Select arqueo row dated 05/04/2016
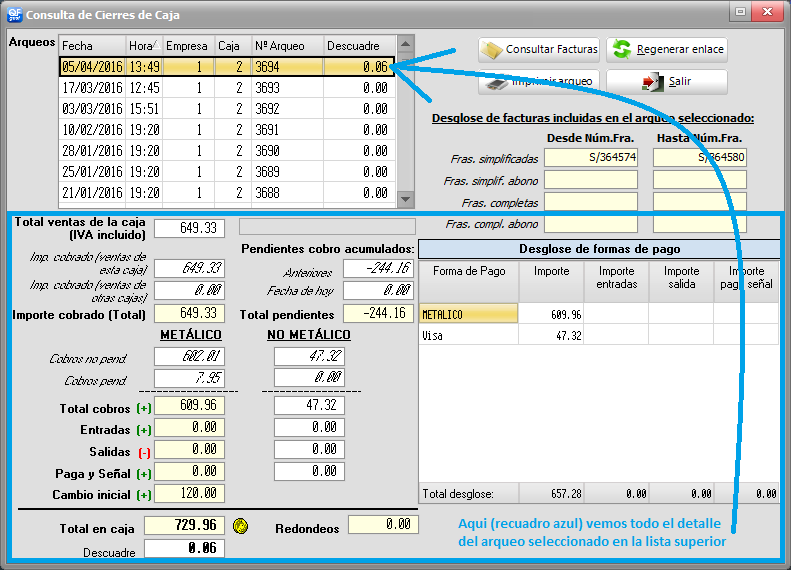 [227, 67]
